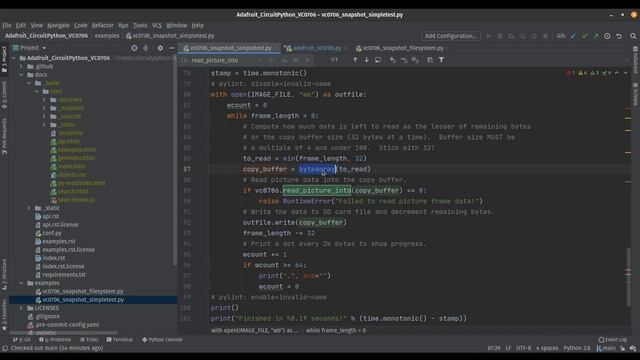Expand the .github folder

(x=22, y=67)
